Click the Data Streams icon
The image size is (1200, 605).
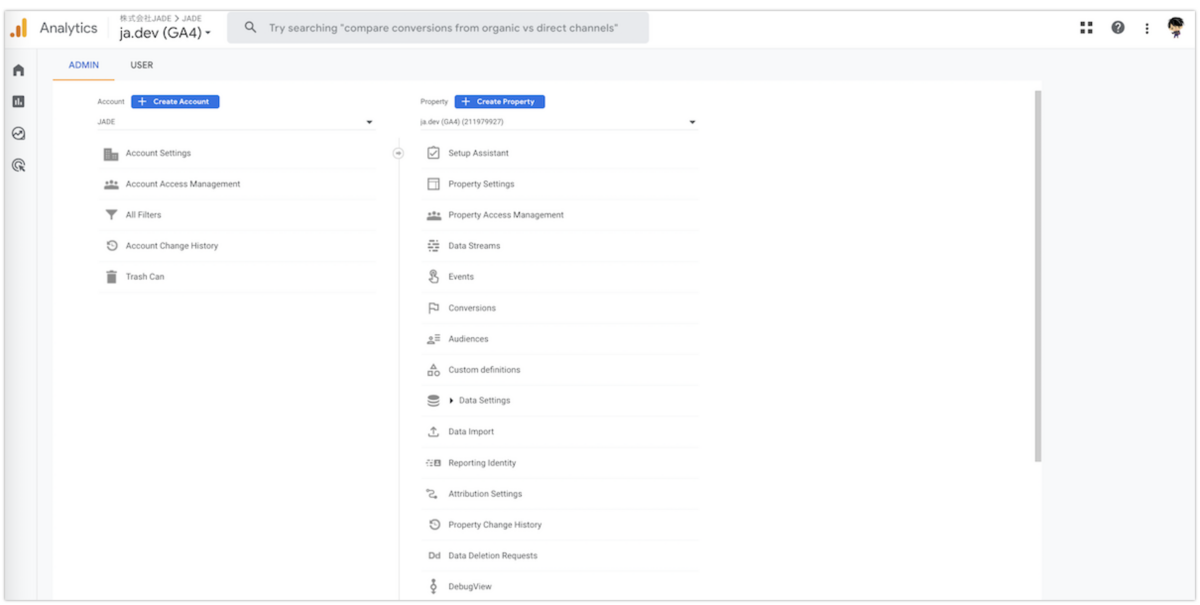pyautogui.click(x=433, y=246)
